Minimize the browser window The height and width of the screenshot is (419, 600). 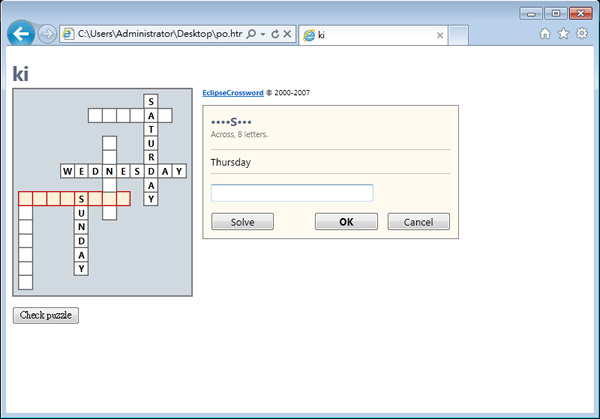click(531, 13)
